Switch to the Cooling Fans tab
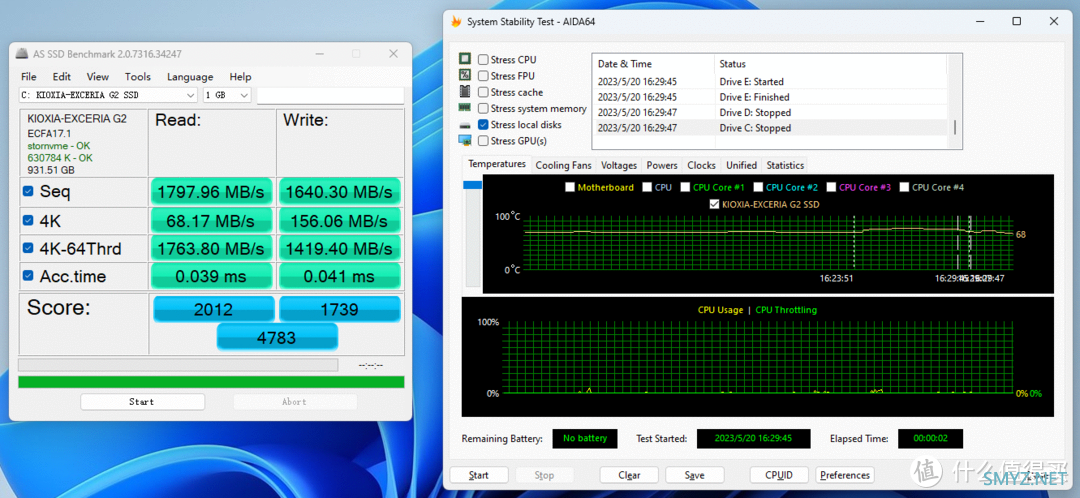This screenshot has width=1080, height=498. click(563, 165)
